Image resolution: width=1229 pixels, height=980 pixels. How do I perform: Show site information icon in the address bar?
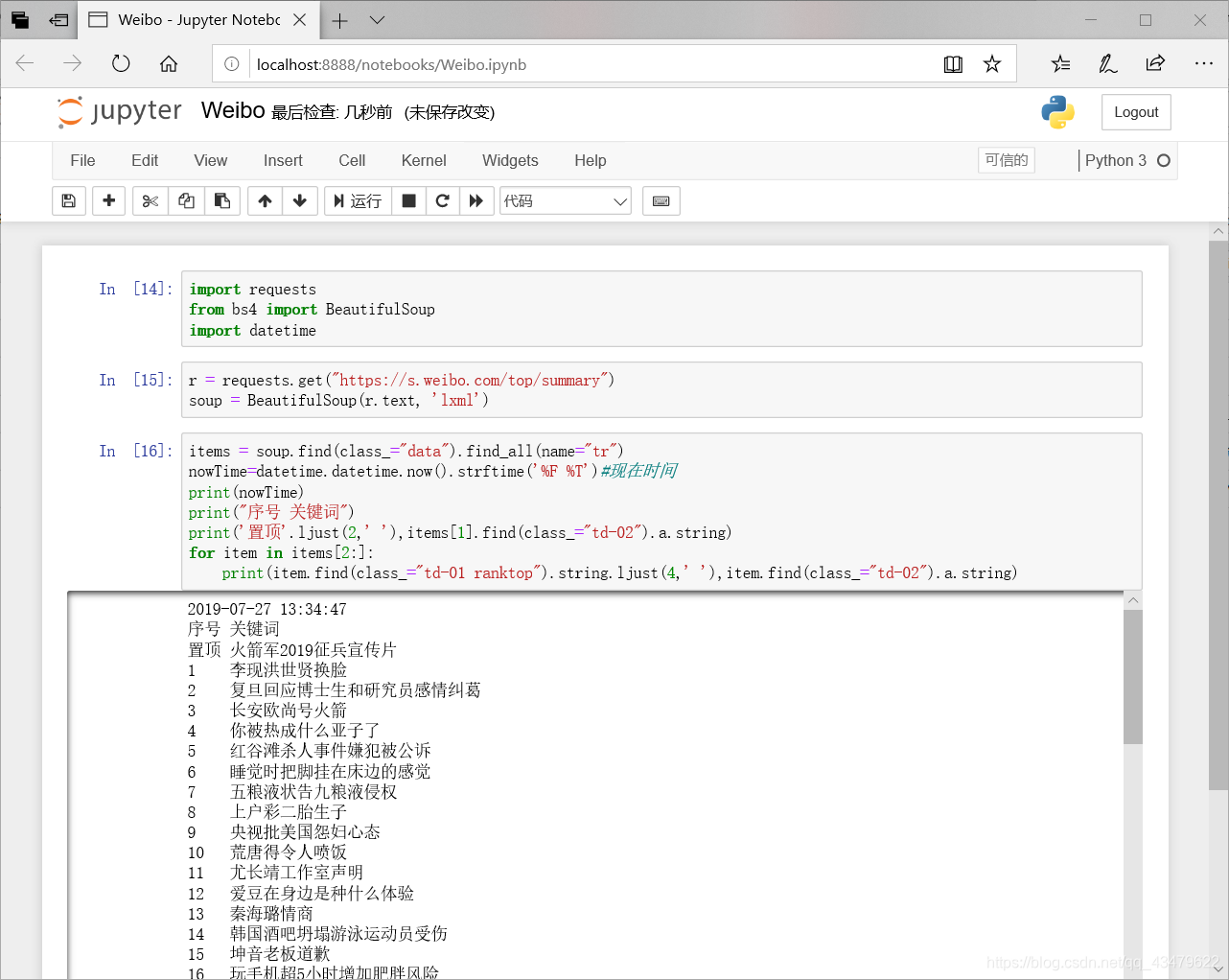[x=232, y=64]
